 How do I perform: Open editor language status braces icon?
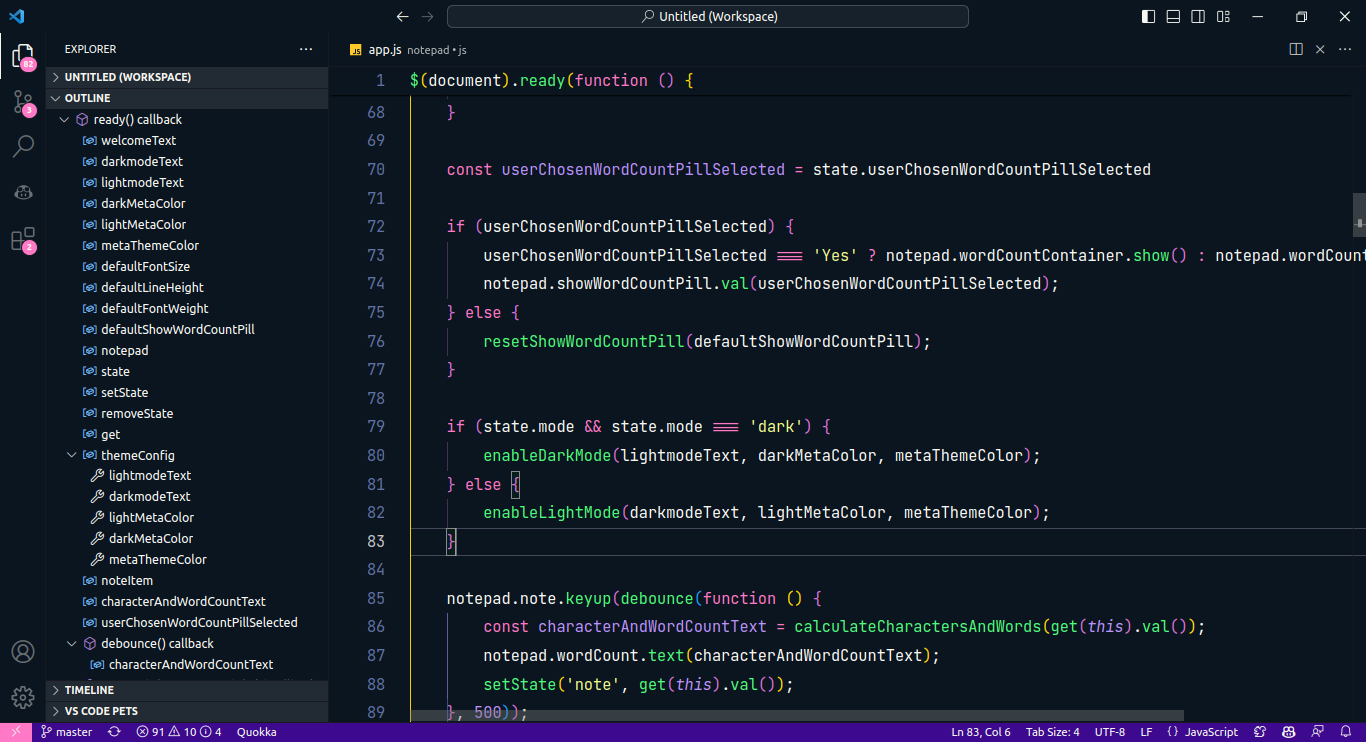tap(1172, 732)
